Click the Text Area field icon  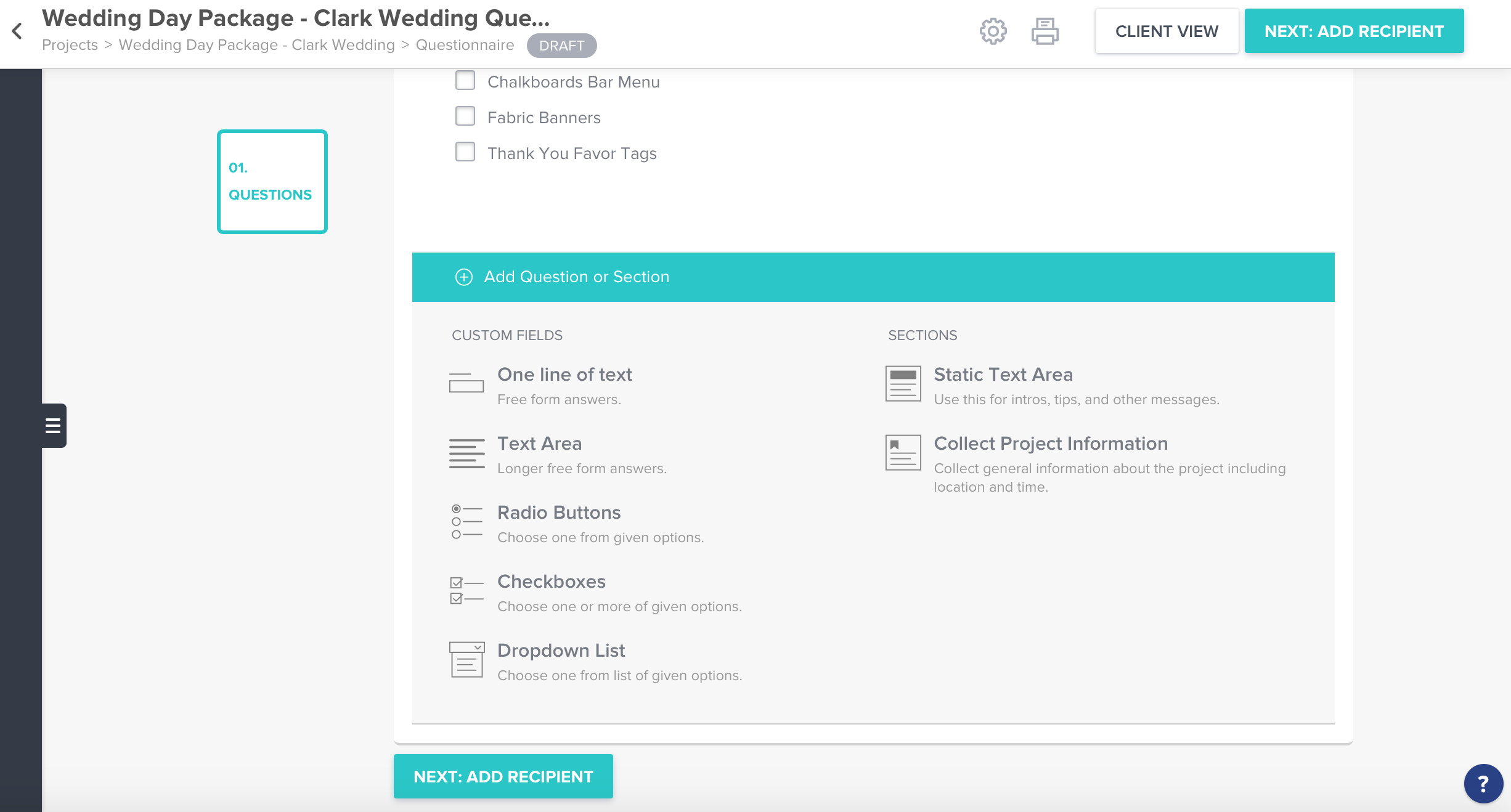point(466,453)
